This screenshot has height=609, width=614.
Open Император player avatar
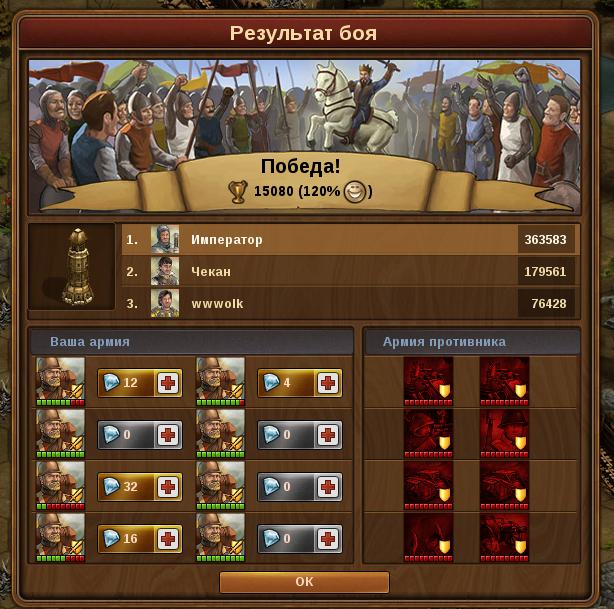[x=165, y=239]
